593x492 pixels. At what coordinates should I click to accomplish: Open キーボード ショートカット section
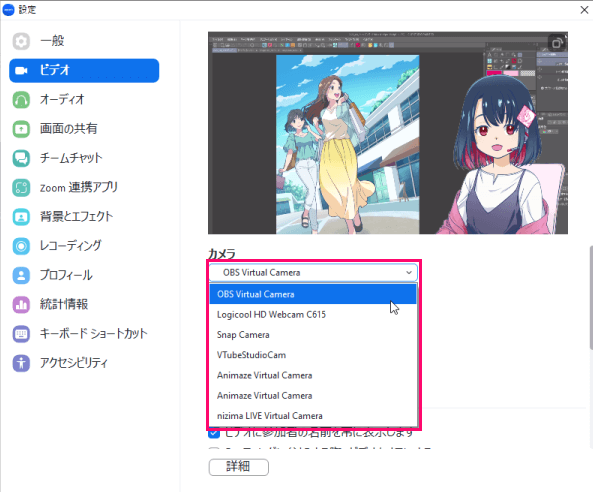84,334
